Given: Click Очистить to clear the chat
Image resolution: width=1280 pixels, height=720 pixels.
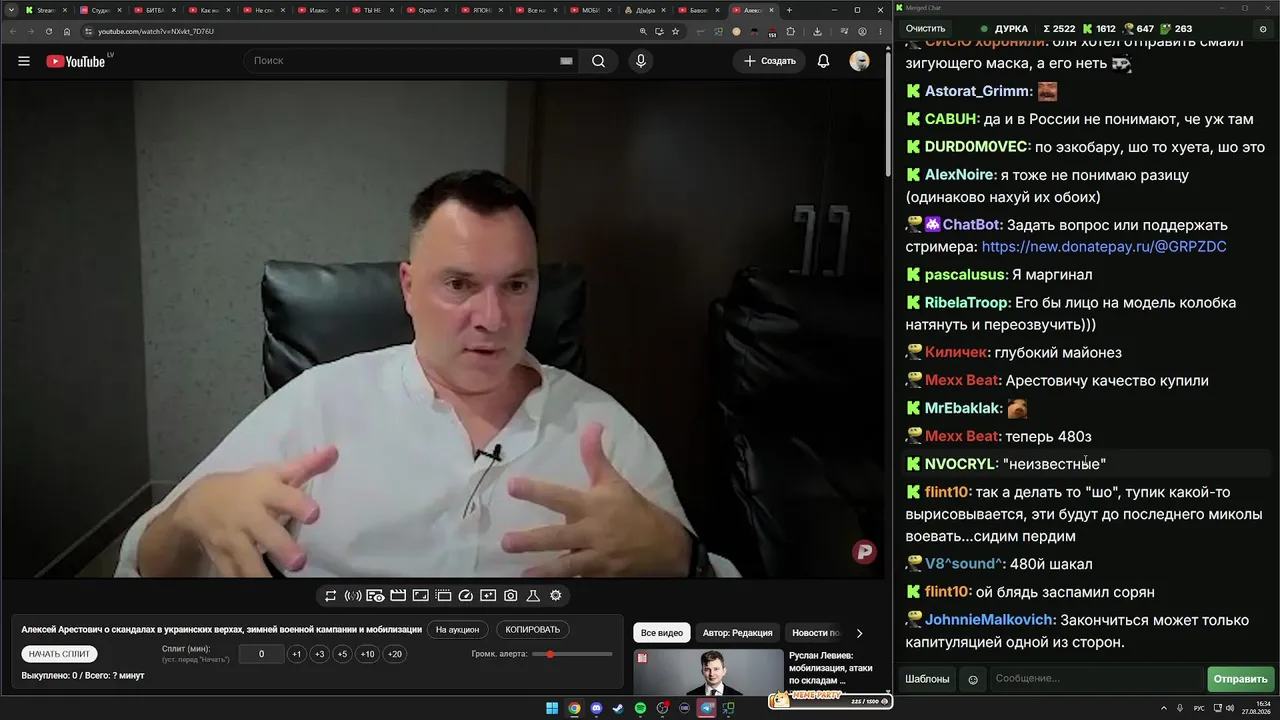Looking at the screenshot, I should tap(926, 29).
